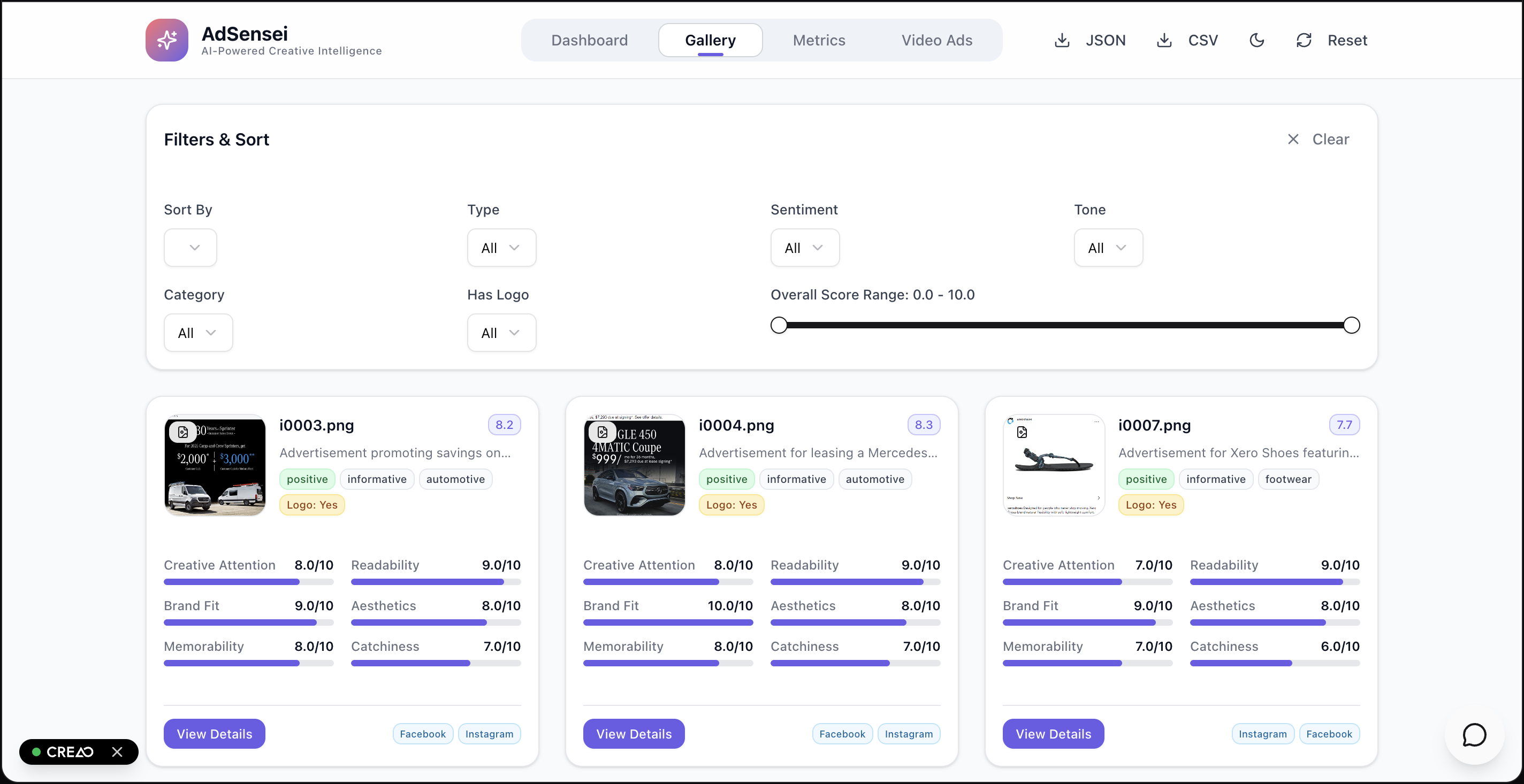This screenshot has width=1524, height=784.
Task: Close the CREAO badge with X
Action: 117,751
